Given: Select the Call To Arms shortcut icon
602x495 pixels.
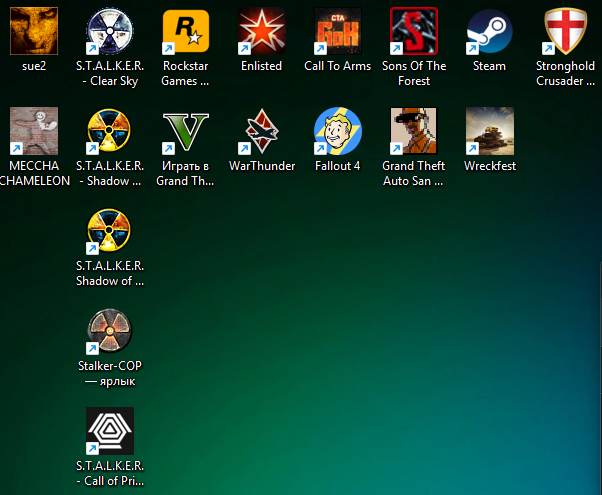Looking at the screenshot, I should tap(337, 31).
